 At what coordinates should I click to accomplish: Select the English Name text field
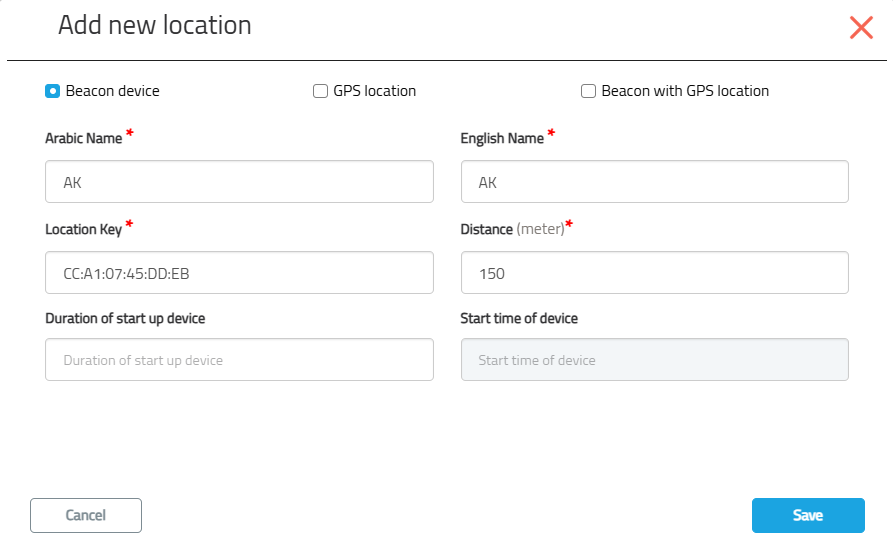pyautogui.click(x=655, y=182)
